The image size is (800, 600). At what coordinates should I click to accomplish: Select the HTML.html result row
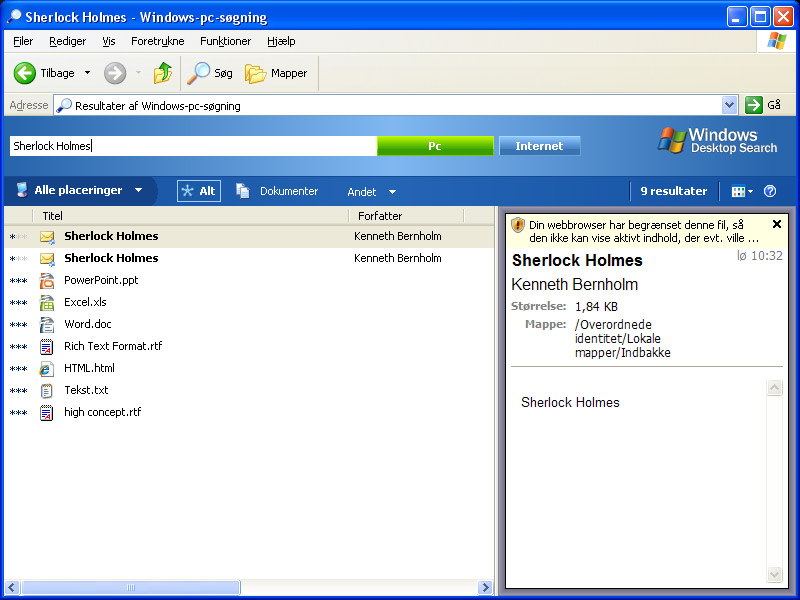coord(249,368)
